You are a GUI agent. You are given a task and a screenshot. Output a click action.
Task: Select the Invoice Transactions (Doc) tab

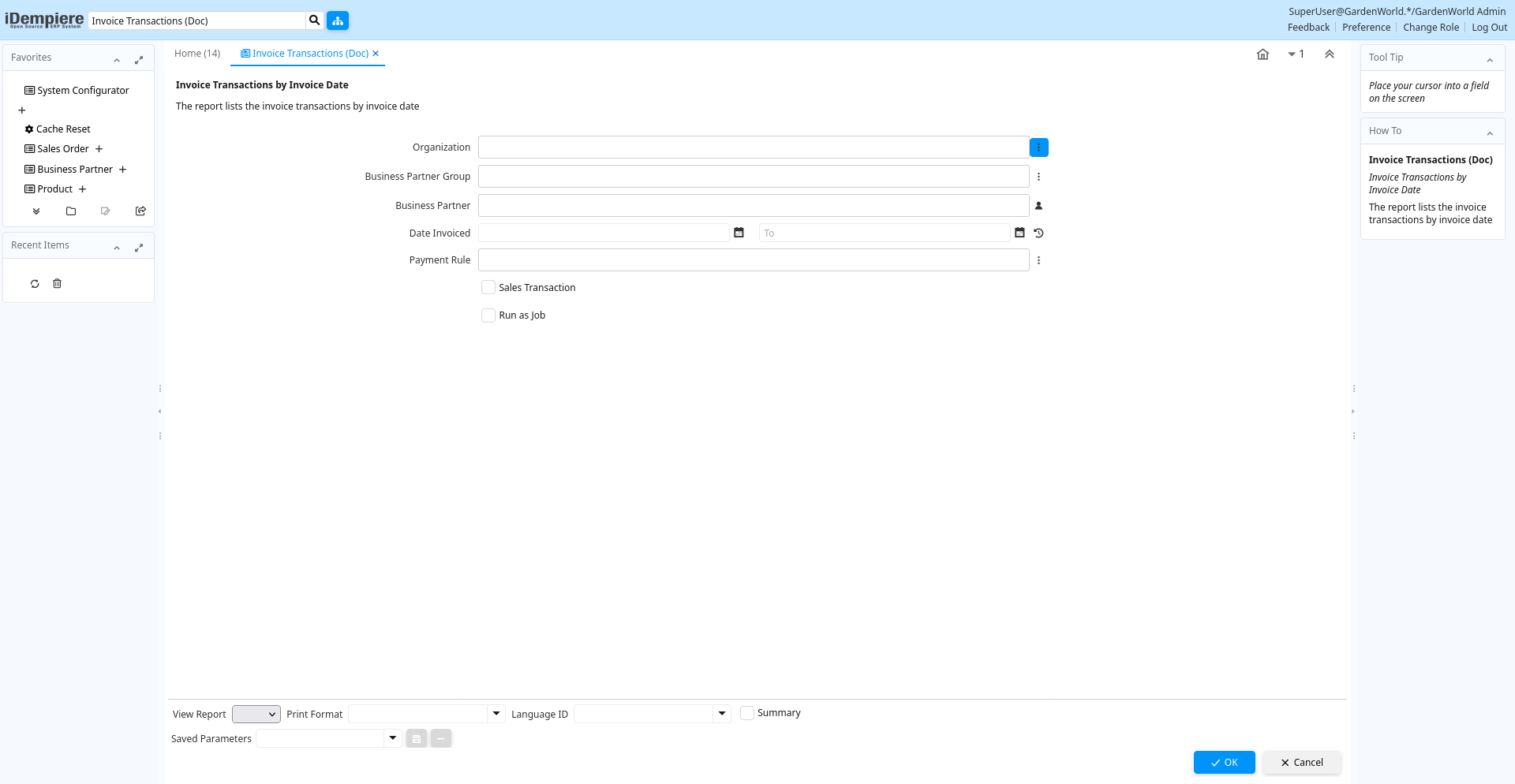pyautogui.click(x=309, y=54)
